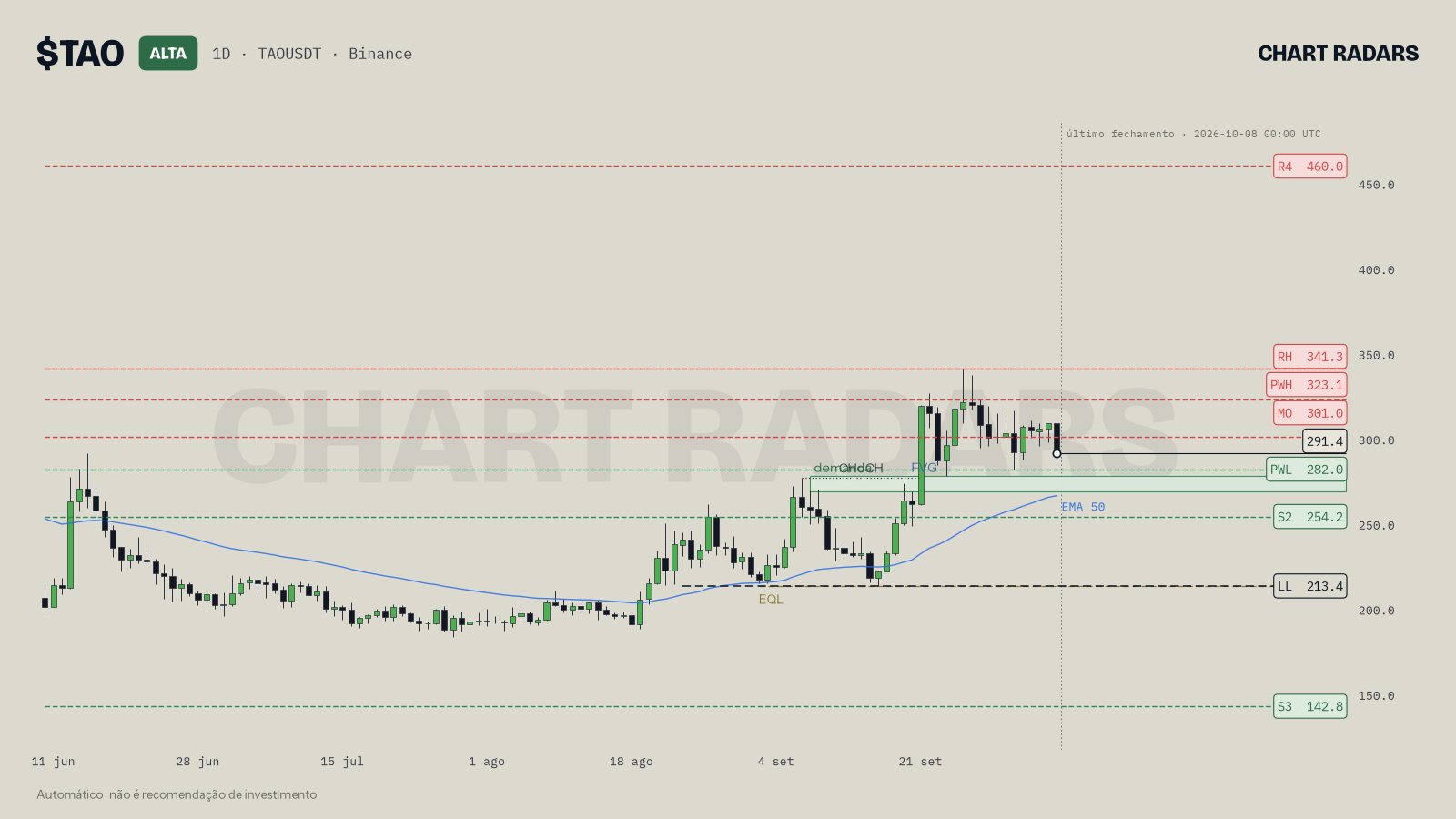Click the 11 jun date label
Image resolution: width=1456 pixels, height=819 pixels.
[53, 762]
